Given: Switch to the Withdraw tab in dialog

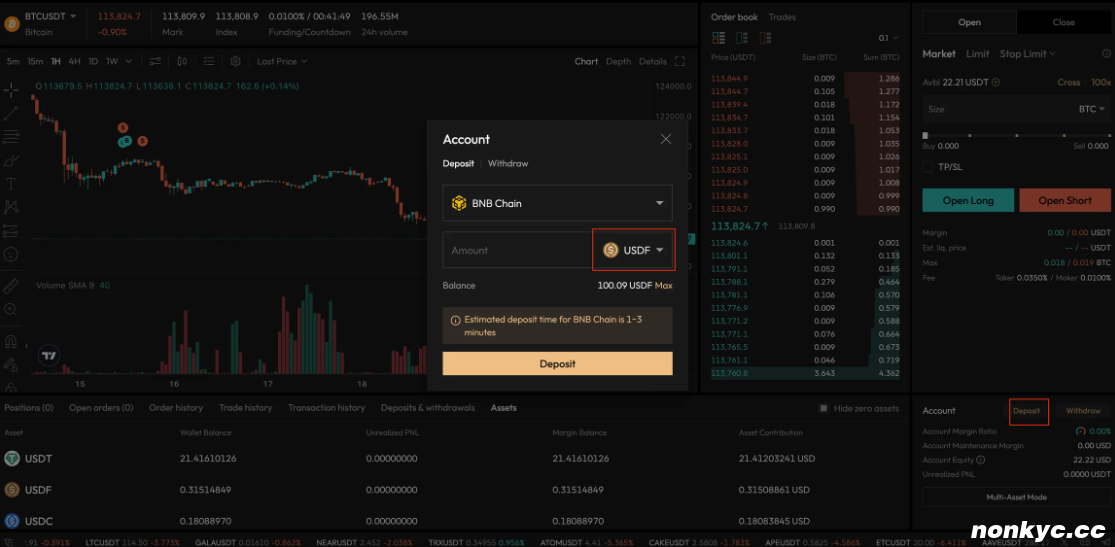Looking at the screenshot, I should pyautogui.click(x=508, y=164).
